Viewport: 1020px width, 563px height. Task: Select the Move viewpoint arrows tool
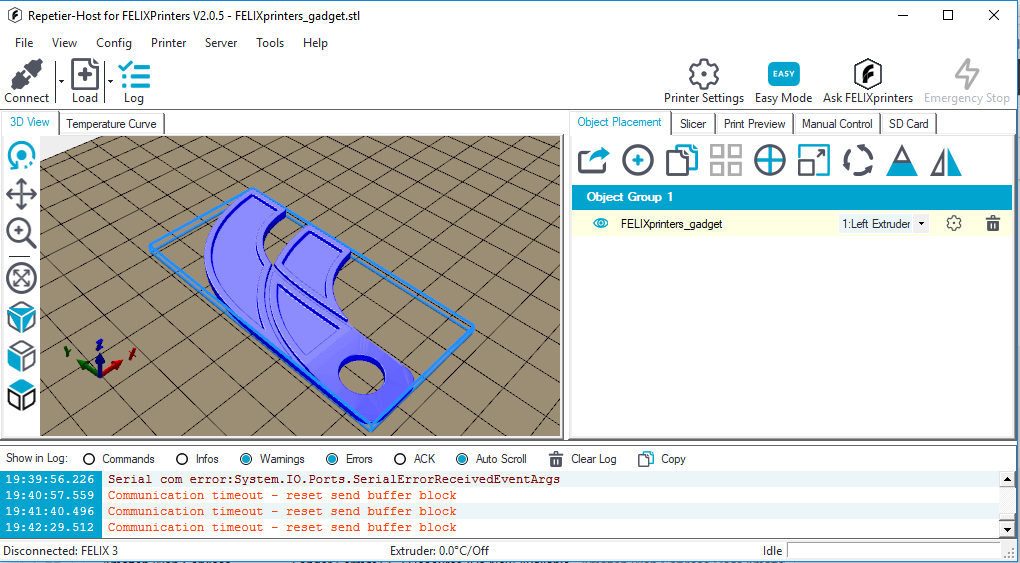click(21, 194)
